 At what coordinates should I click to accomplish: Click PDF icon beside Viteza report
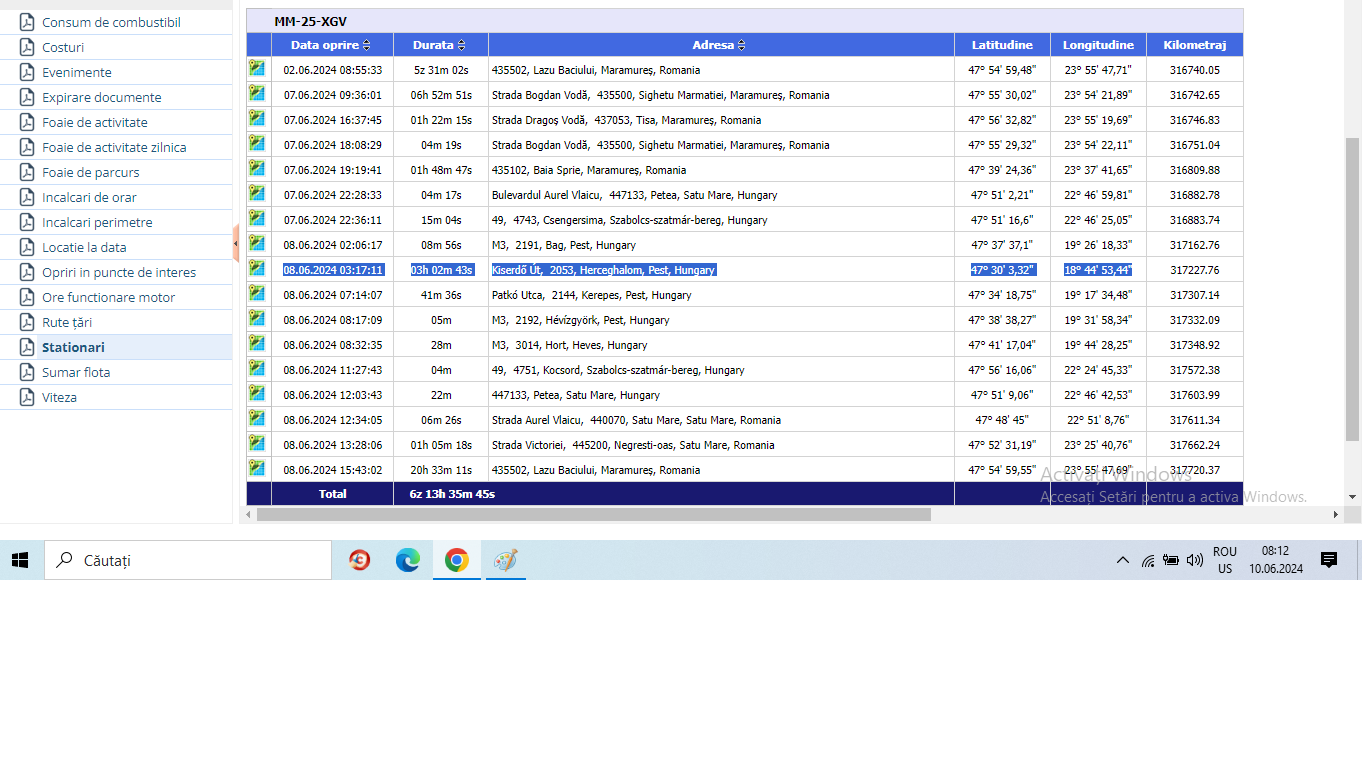click(26, 397)
